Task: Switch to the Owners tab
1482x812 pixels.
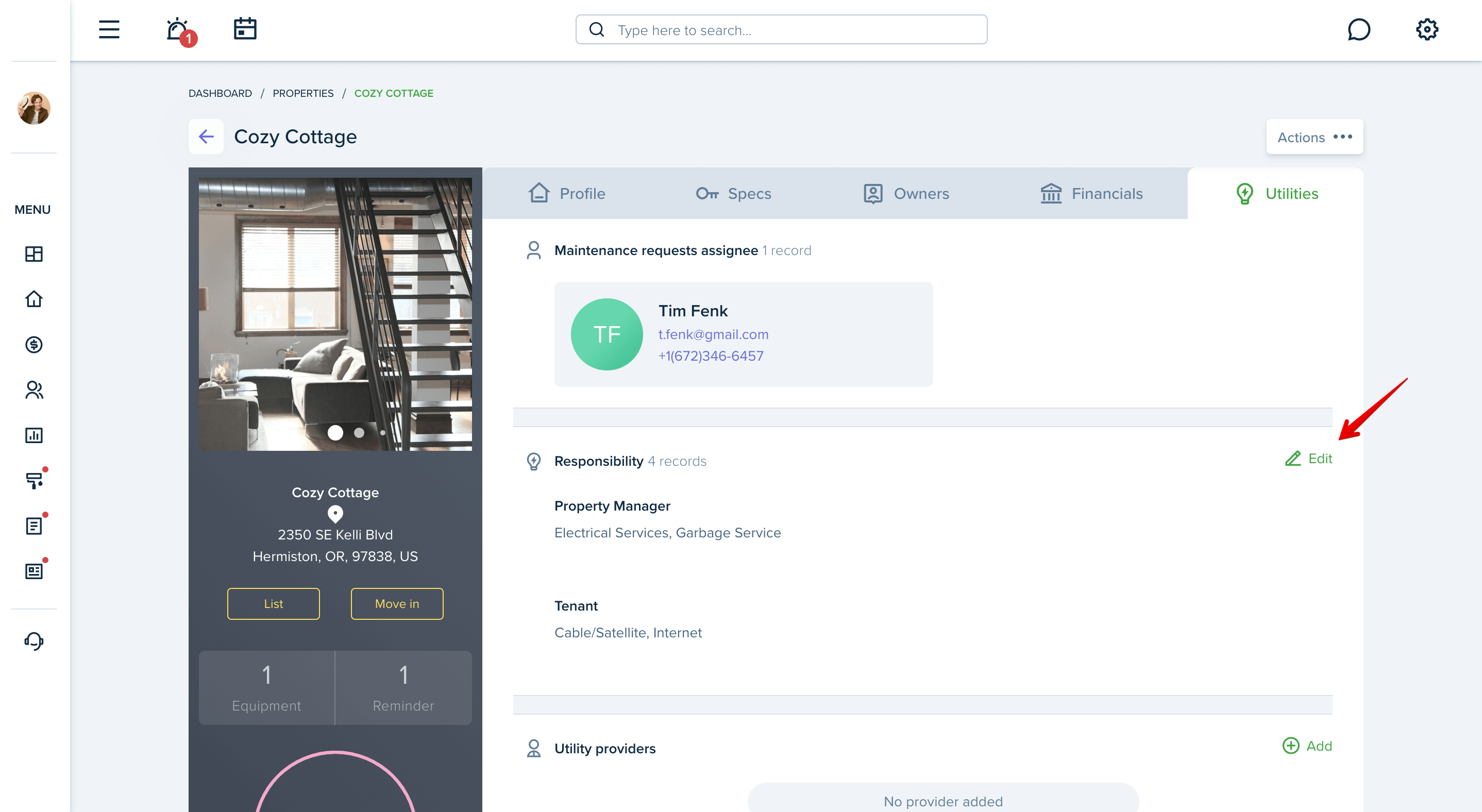Action: [906, 193]
